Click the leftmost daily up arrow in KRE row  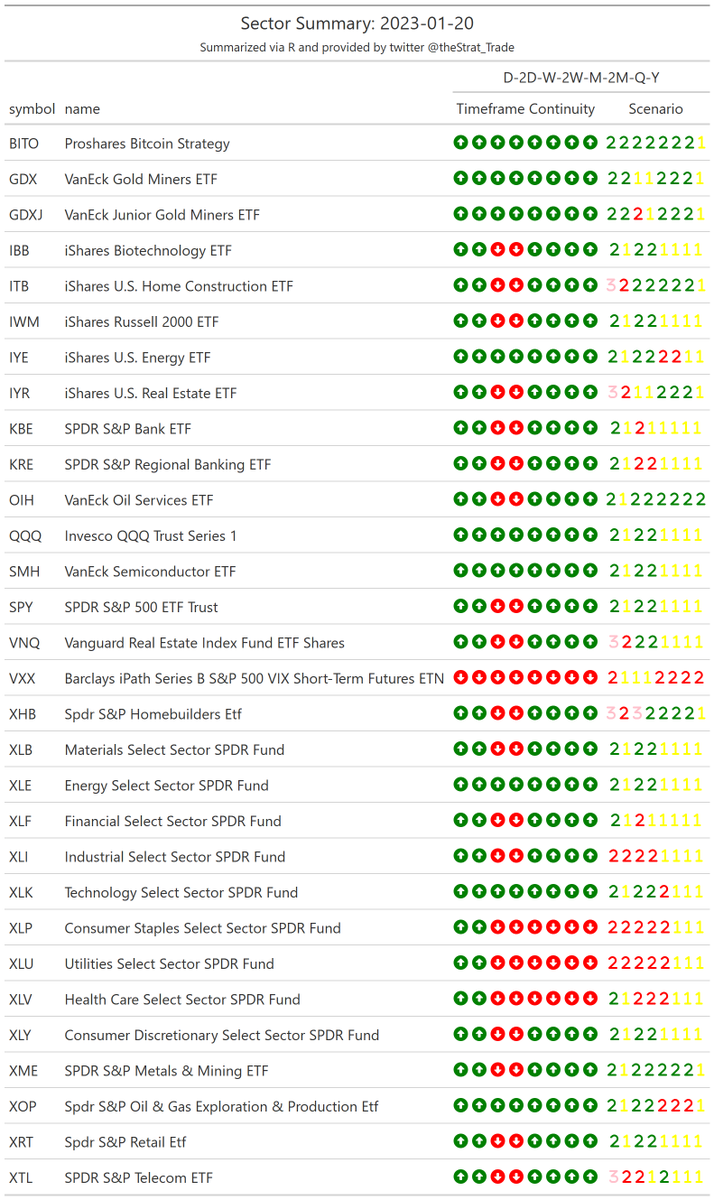click(x=461, y=464)
